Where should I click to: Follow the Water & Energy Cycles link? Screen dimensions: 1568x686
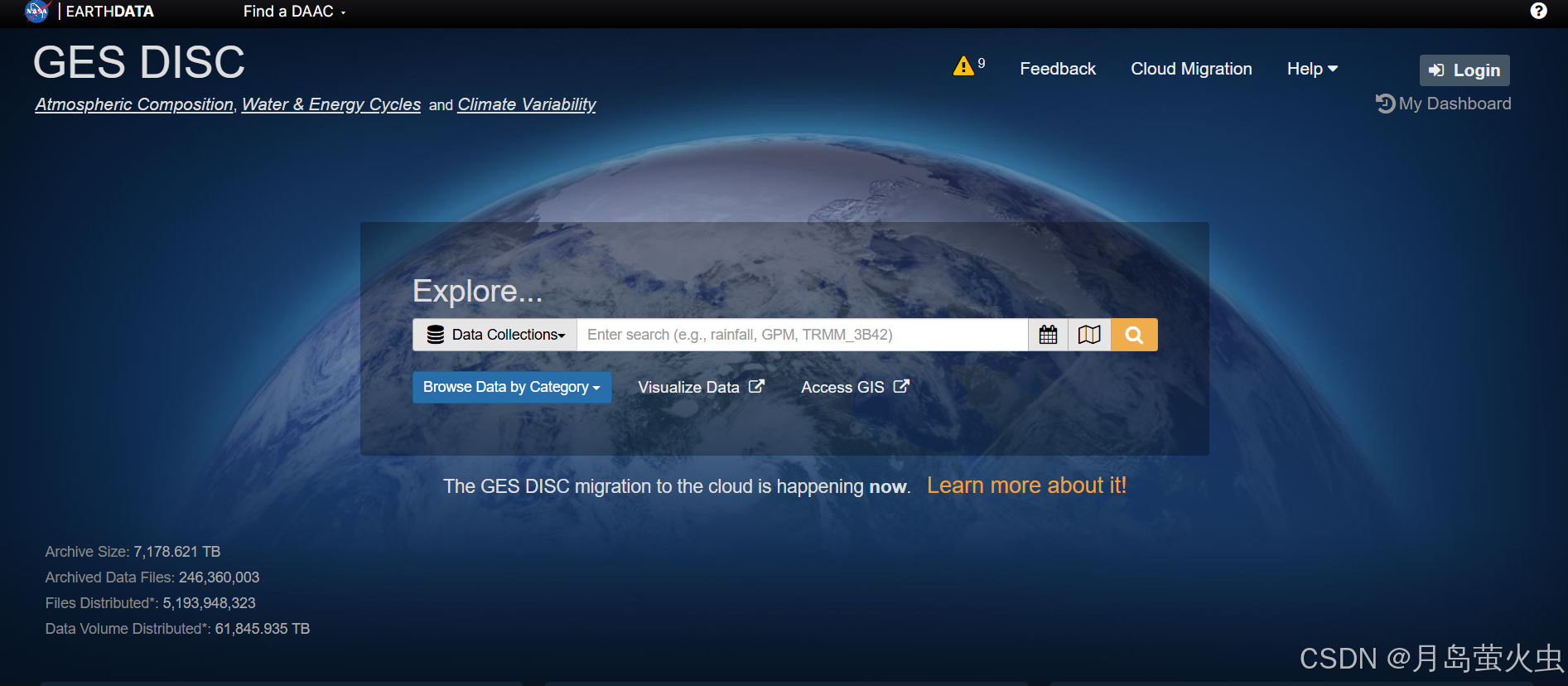pos(331,104)
